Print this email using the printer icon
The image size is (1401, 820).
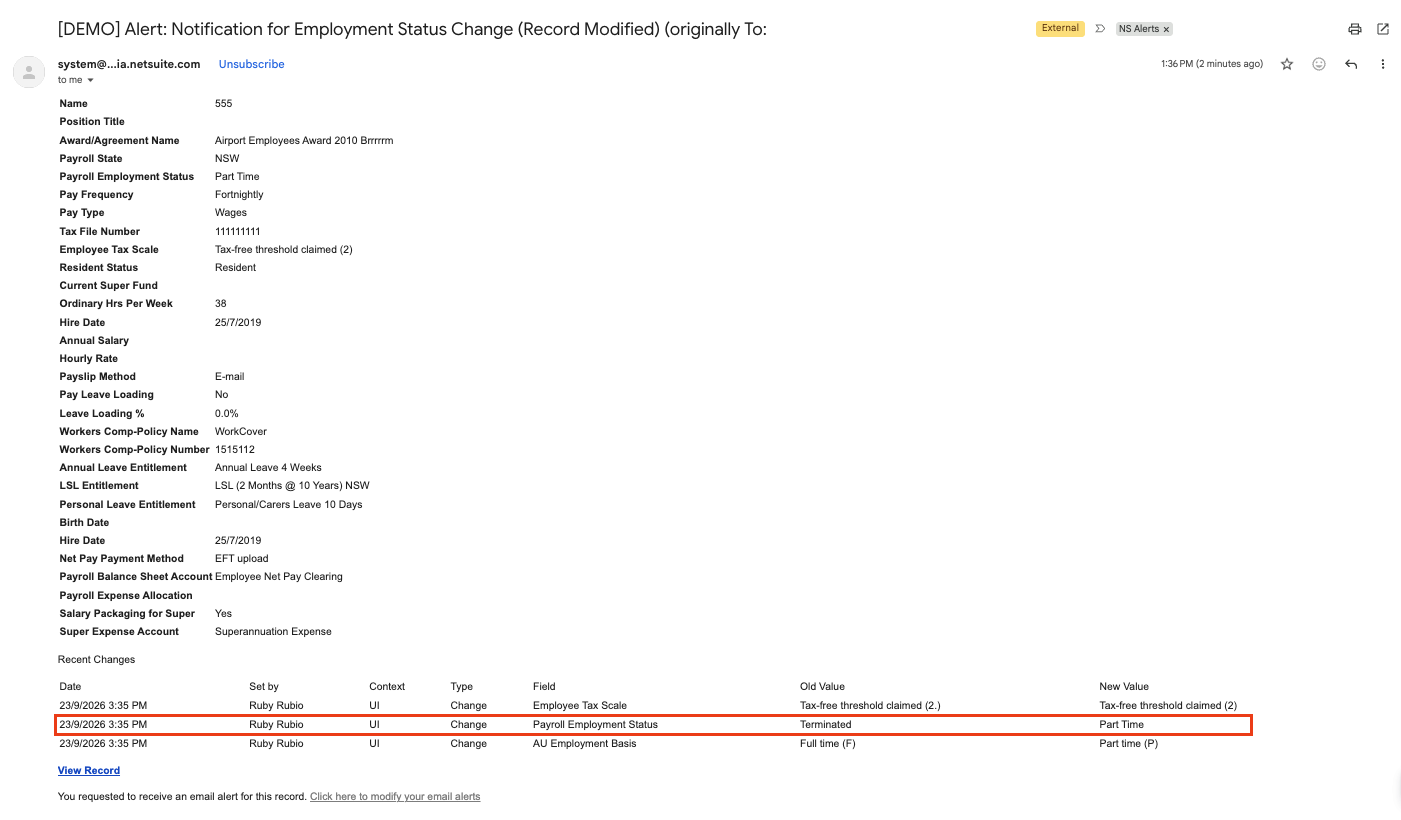[1355, 29]
